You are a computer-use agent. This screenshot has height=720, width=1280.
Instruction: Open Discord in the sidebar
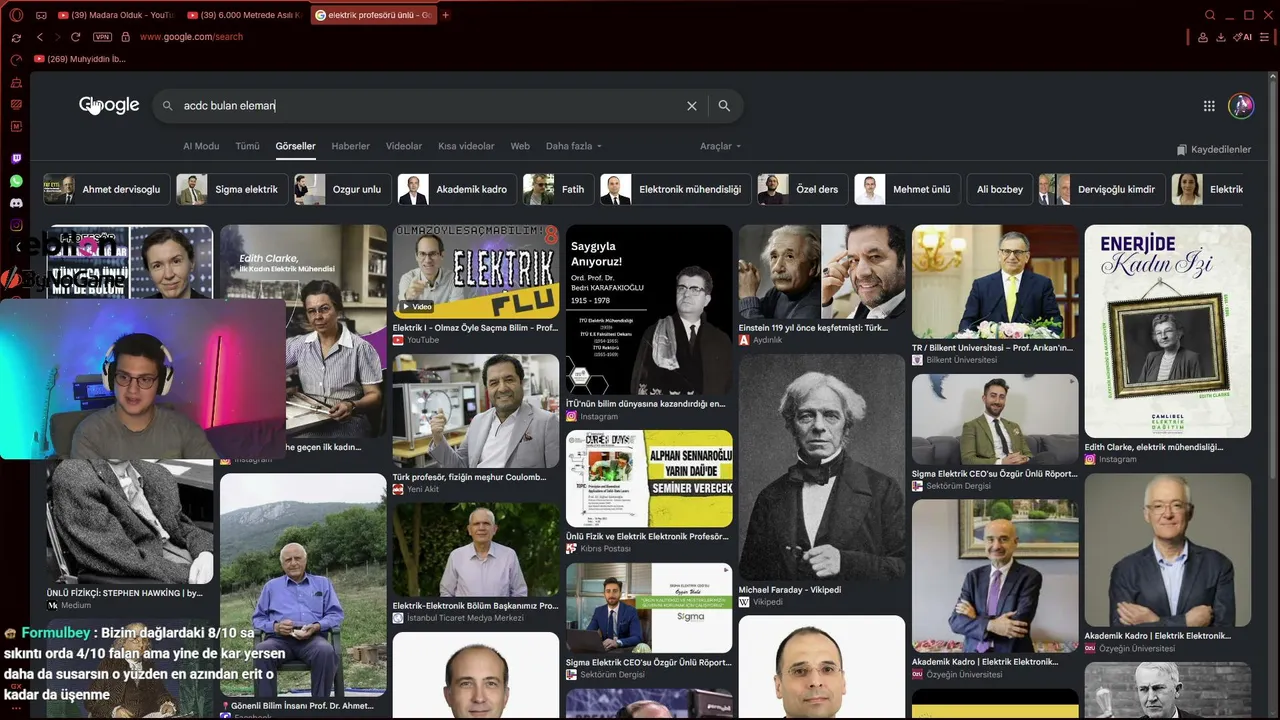(x=16, y=203)
